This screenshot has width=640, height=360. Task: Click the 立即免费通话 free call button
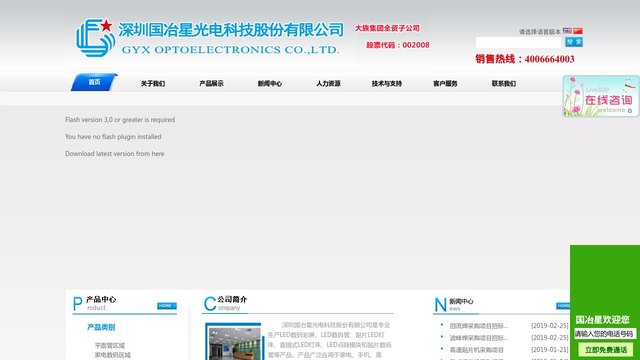click(x=606, y=350)
